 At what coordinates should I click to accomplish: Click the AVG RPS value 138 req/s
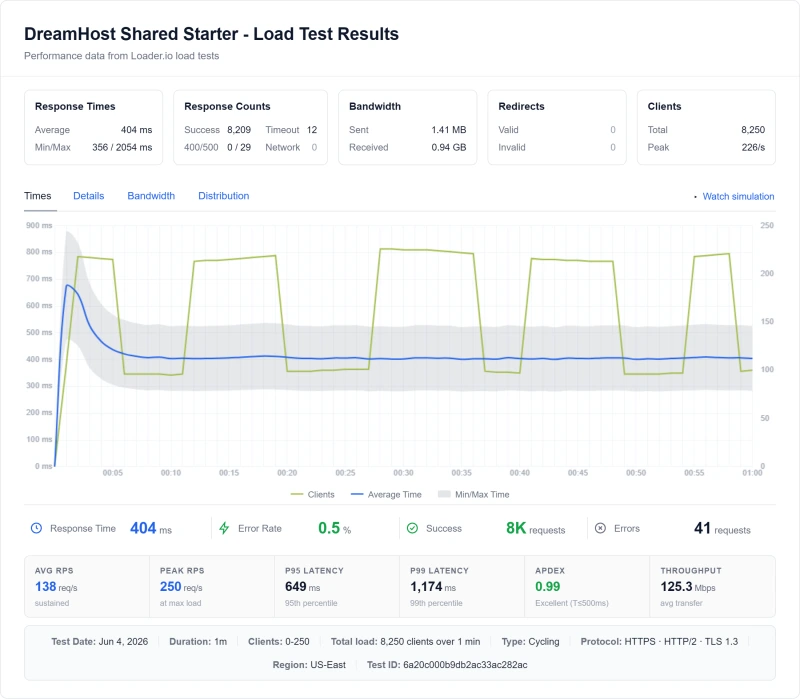56,587
